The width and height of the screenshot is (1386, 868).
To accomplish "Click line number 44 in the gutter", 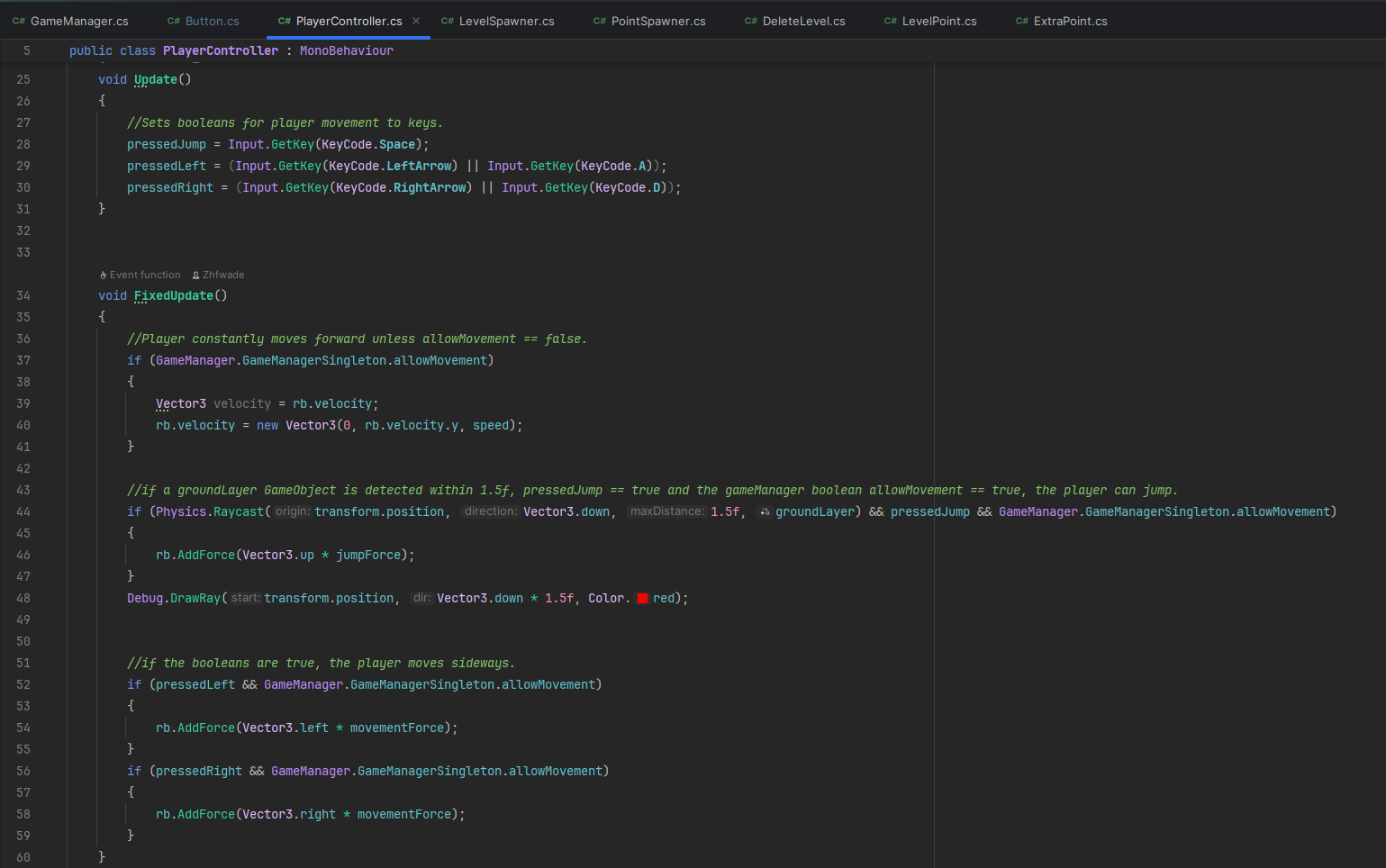I will (x=23, y=511).
